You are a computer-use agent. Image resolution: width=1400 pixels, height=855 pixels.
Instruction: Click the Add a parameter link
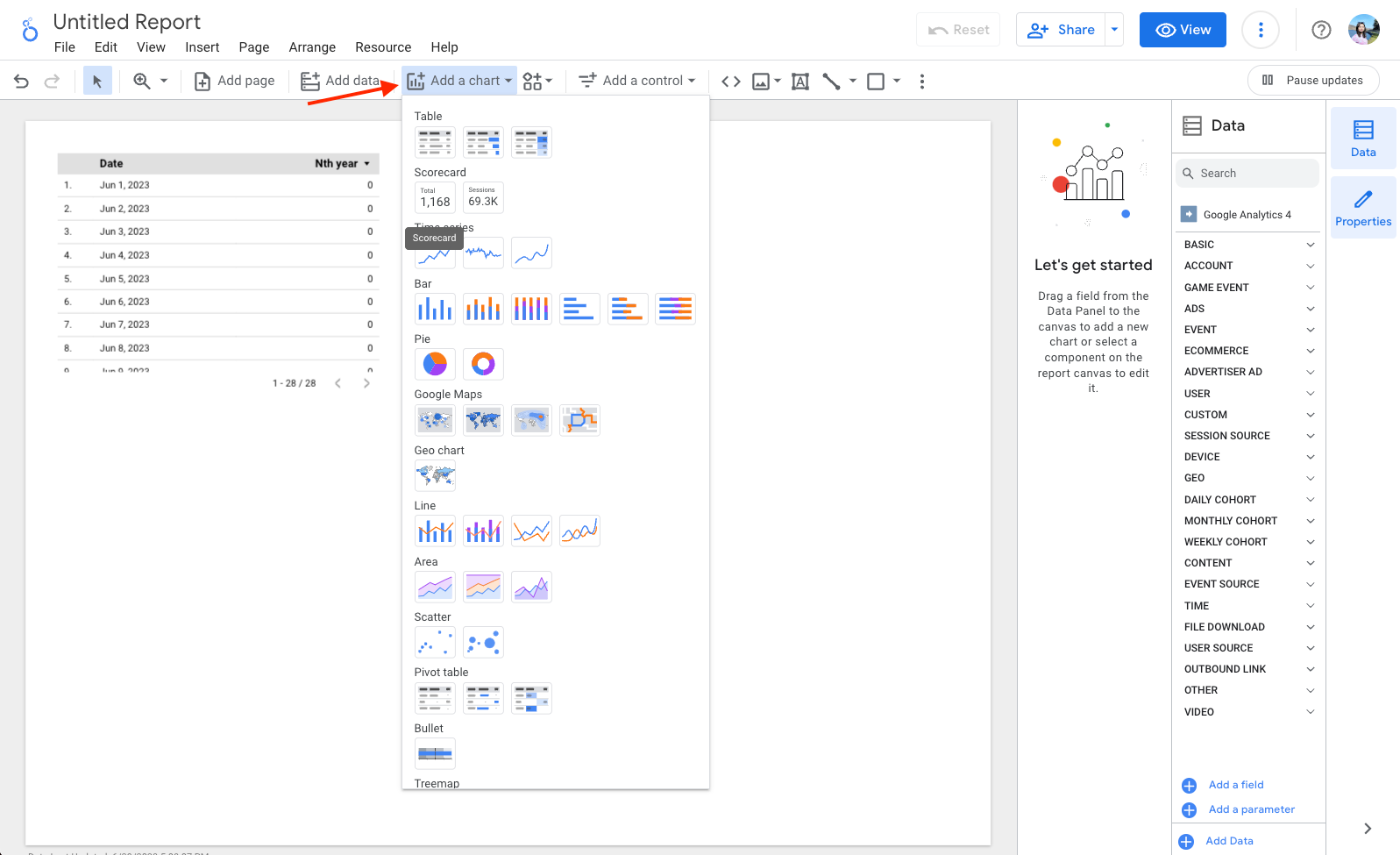click(1251, 809)
